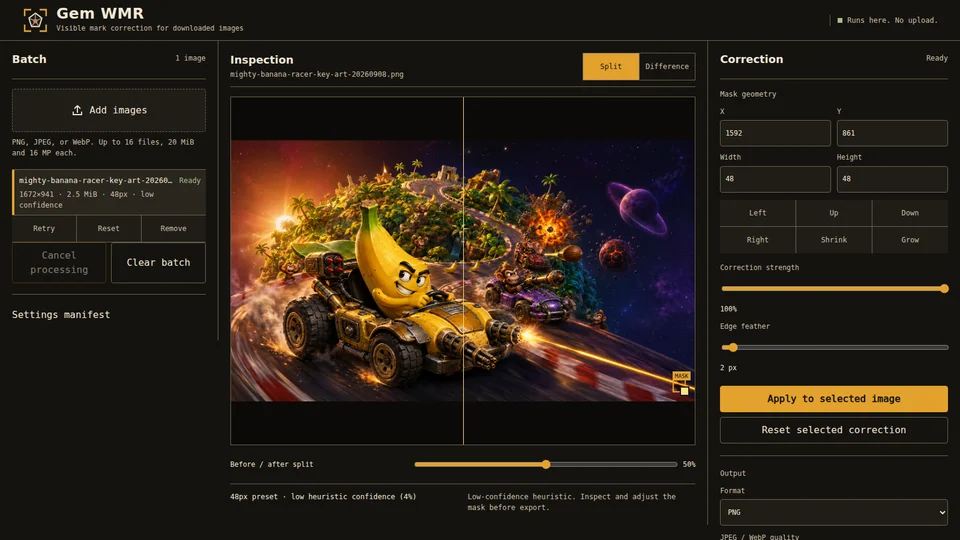This screenshot has height=540, width=960.
Task: Grow the mask
Action: click(x=910, y=240)
